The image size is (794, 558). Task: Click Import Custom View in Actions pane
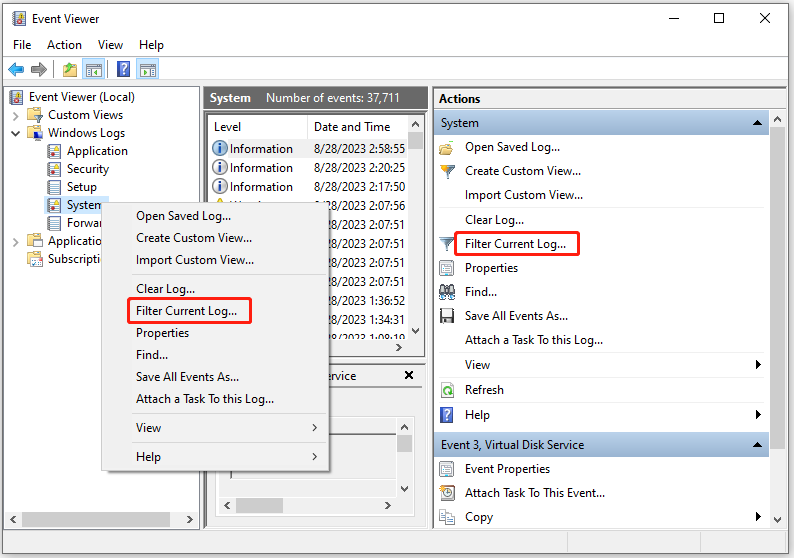(524, 195)
